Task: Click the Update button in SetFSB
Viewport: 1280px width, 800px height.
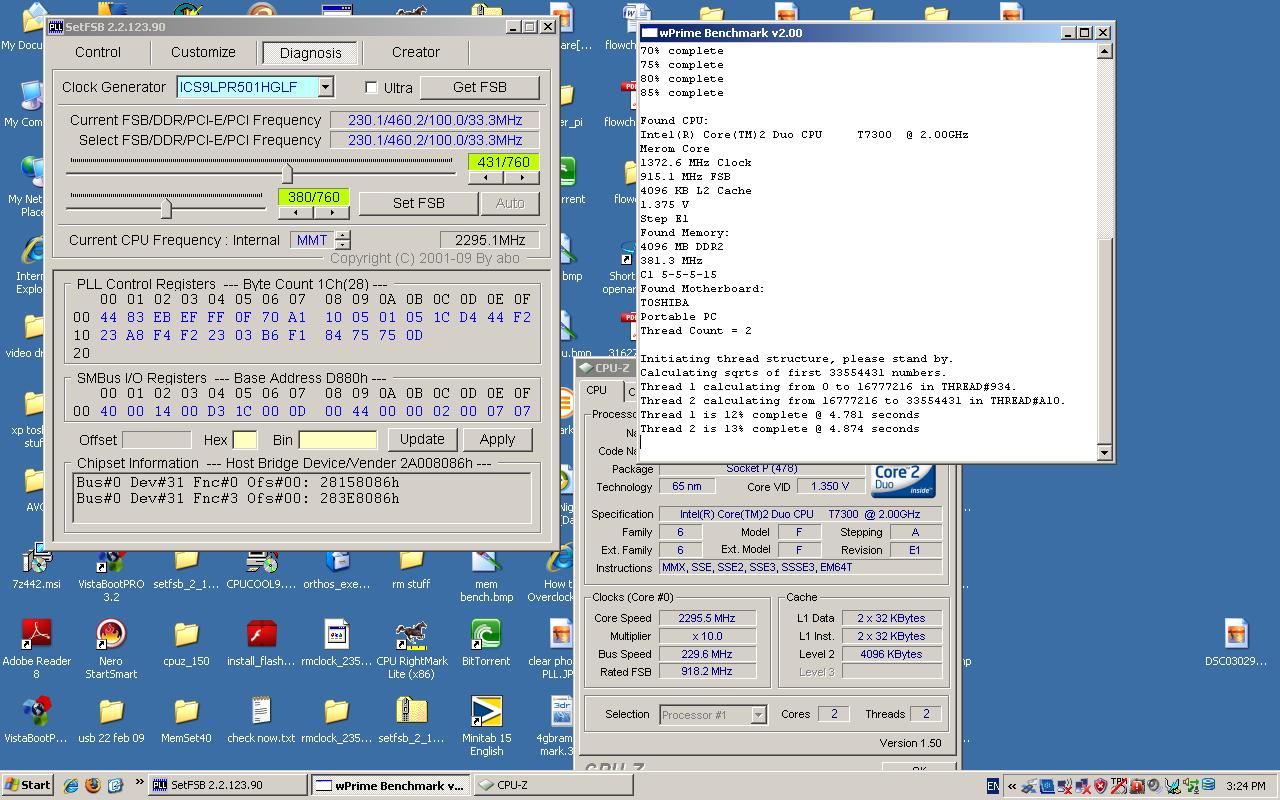Action: pos(422,439)
